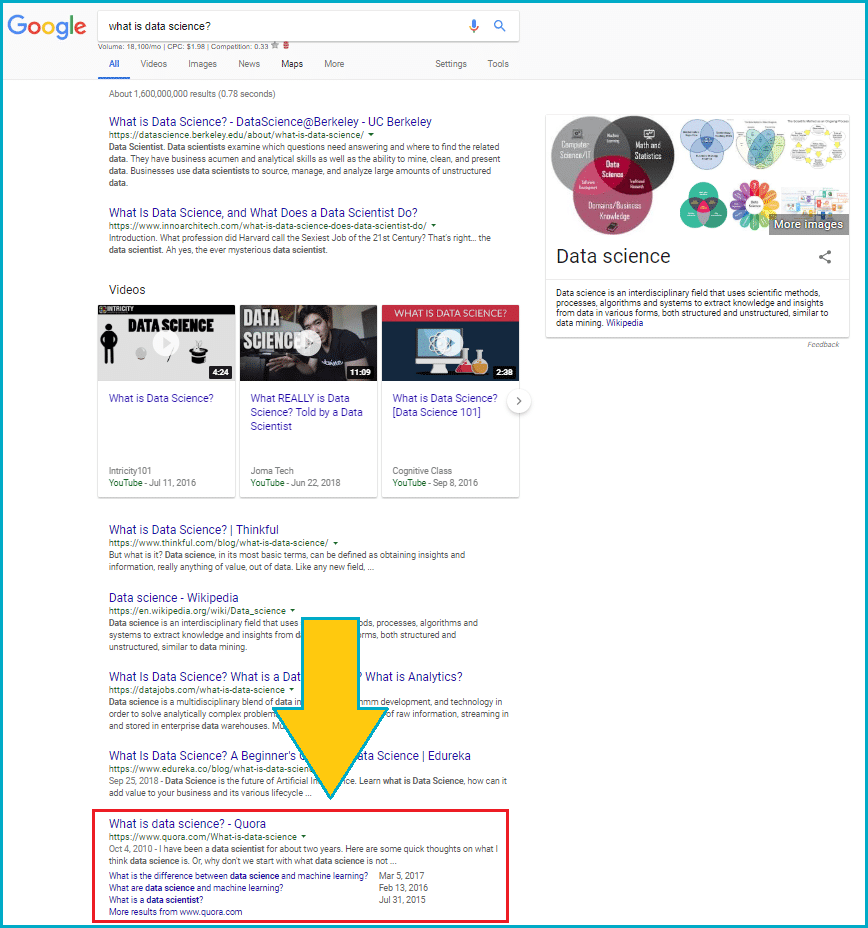
Task: Switch to the Videos tab
Action: 153,63
